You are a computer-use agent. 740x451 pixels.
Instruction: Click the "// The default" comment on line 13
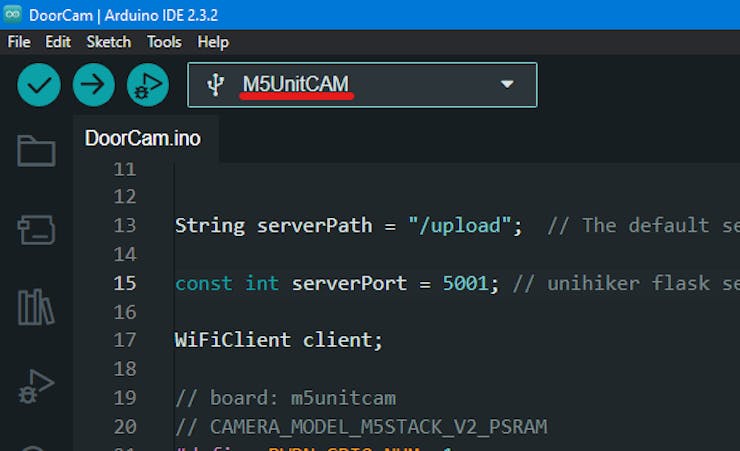(x=629, y=226)
